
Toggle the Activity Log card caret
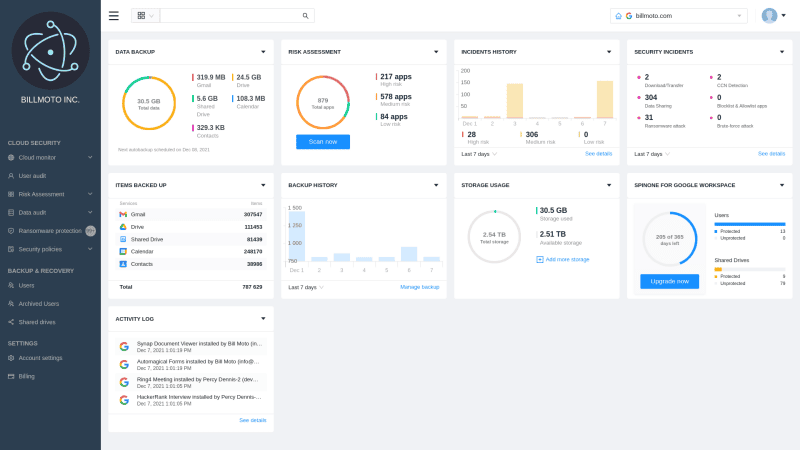point(263,319)
